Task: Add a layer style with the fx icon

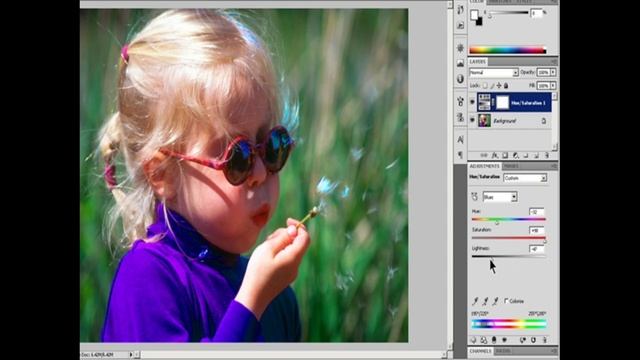Action: (495, 156)
